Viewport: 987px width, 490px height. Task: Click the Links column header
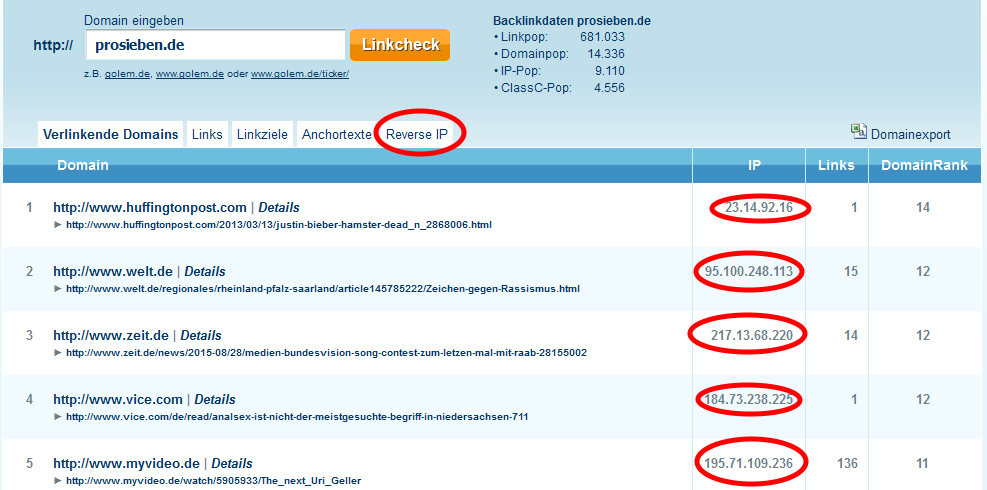pyautogui.click(x=837, y=166)
